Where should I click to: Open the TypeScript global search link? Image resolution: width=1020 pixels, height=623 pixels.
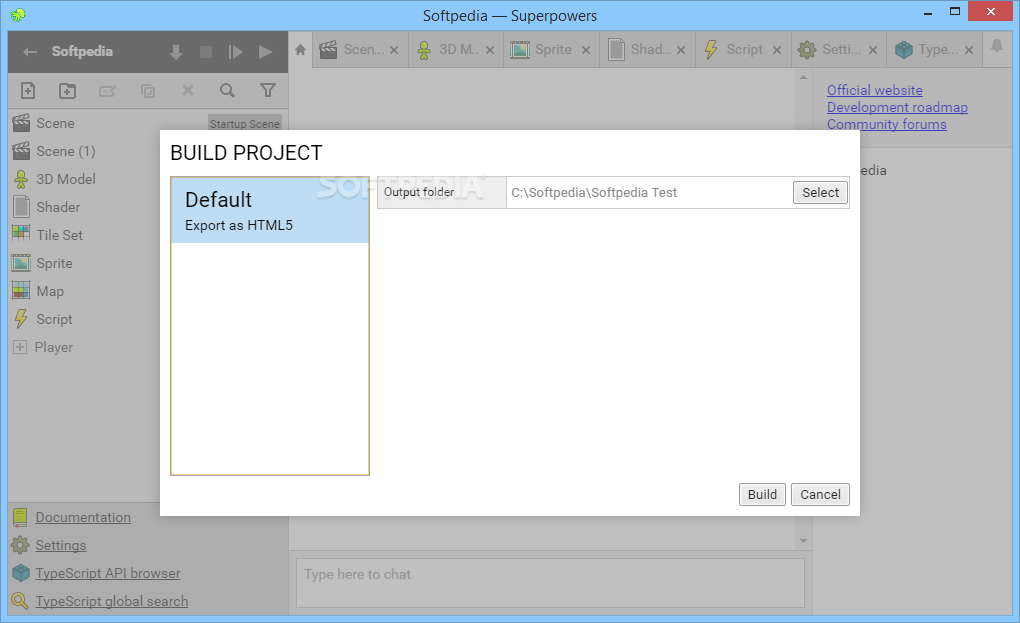(112, 601)
